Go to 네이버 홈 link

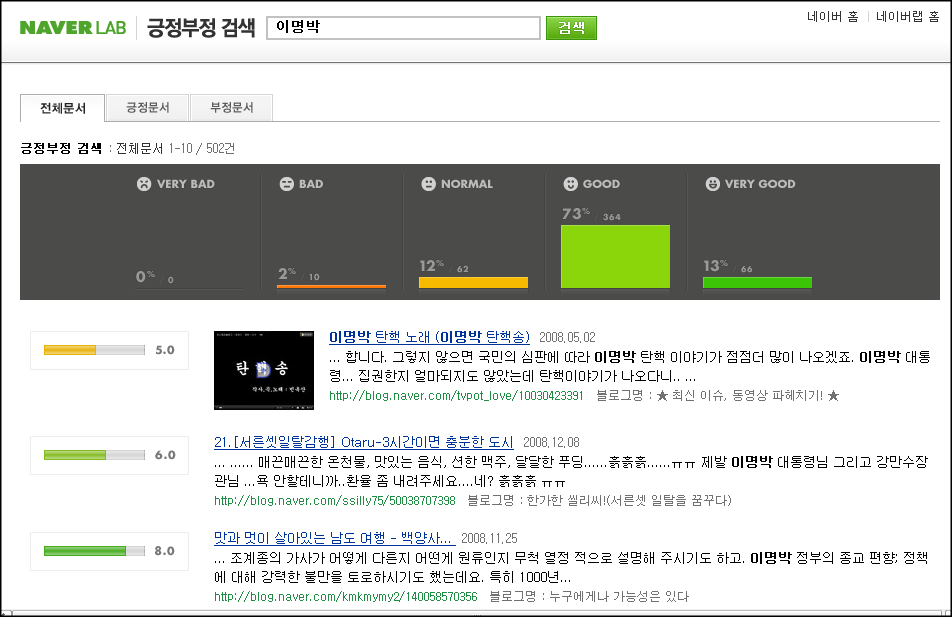[x=832, y=16]
